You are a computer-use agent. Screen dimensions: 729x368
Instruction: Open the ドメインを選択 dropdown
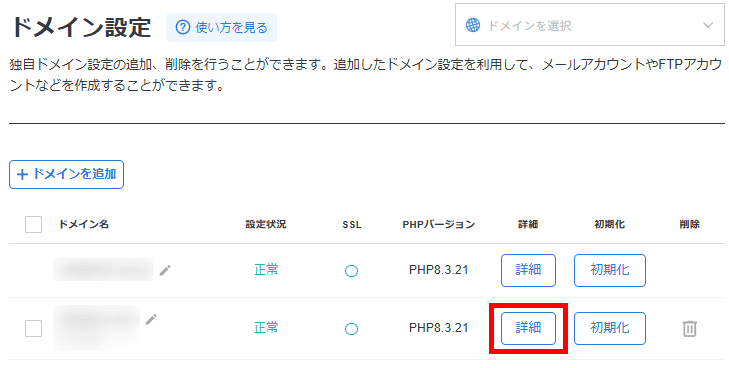coord(590,25)
